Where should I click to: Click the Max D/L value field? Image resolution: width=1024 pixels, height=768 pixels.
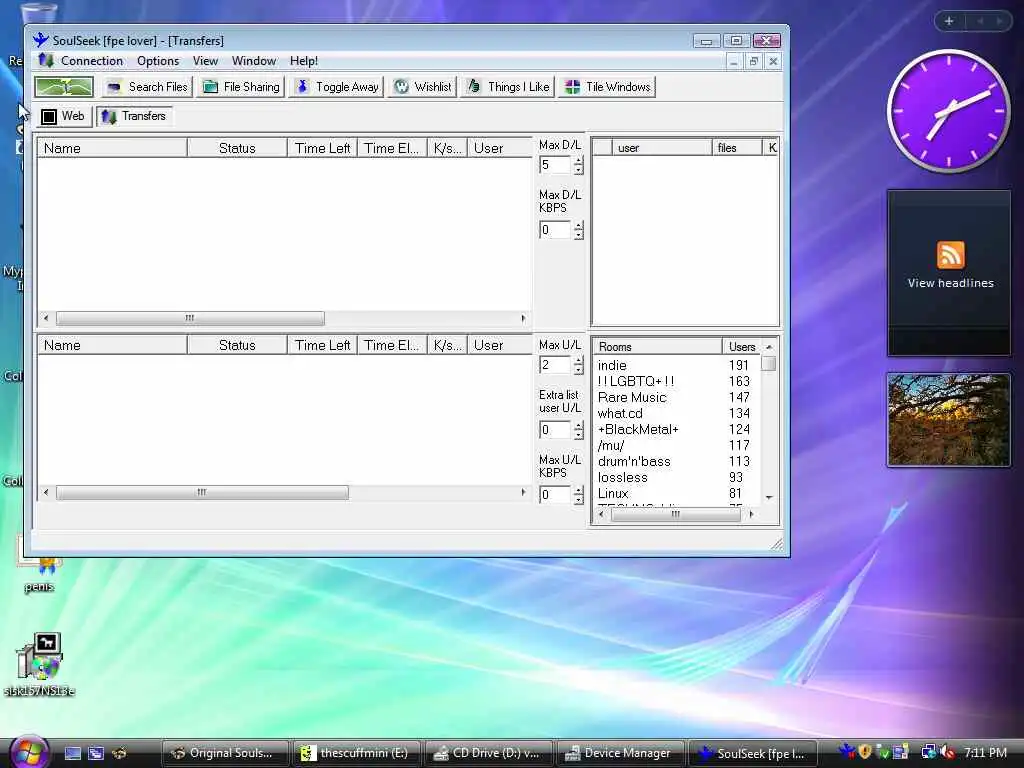555,165
